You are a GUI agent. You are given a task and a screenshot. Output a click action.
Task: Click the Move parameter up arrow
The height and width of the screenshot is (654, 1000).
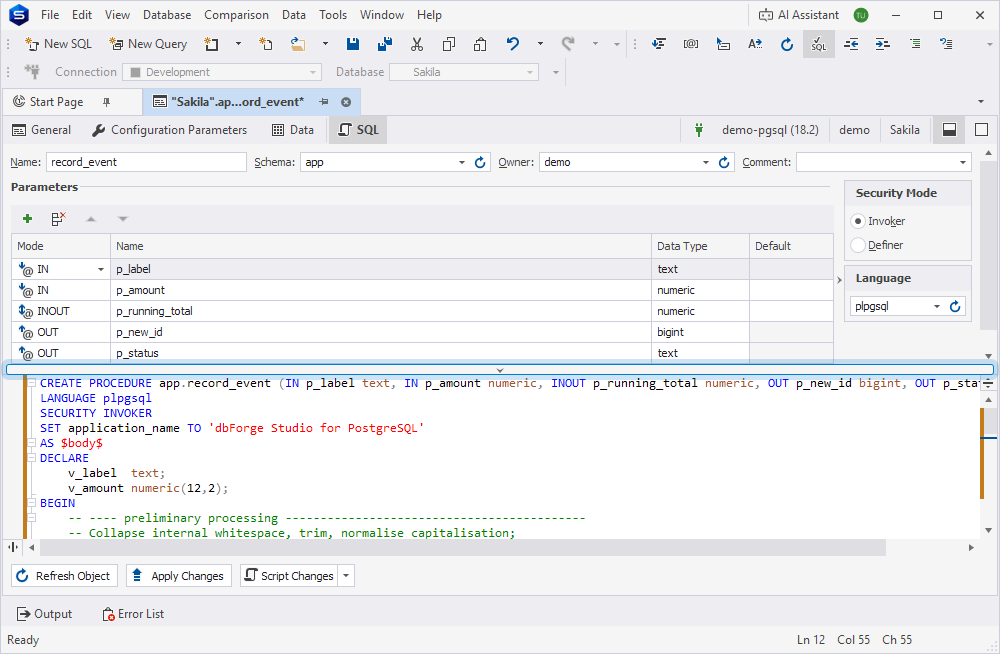point(91,219)
